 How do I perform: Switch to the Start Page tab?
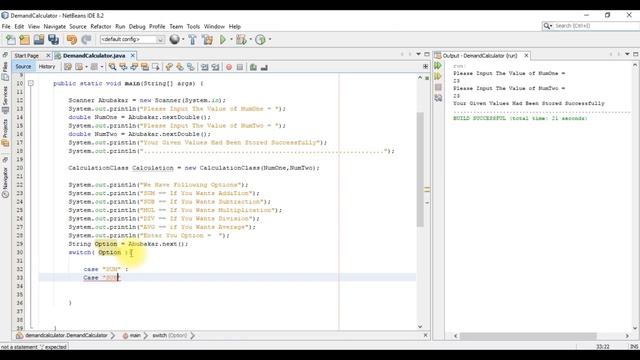coord(27,56)
